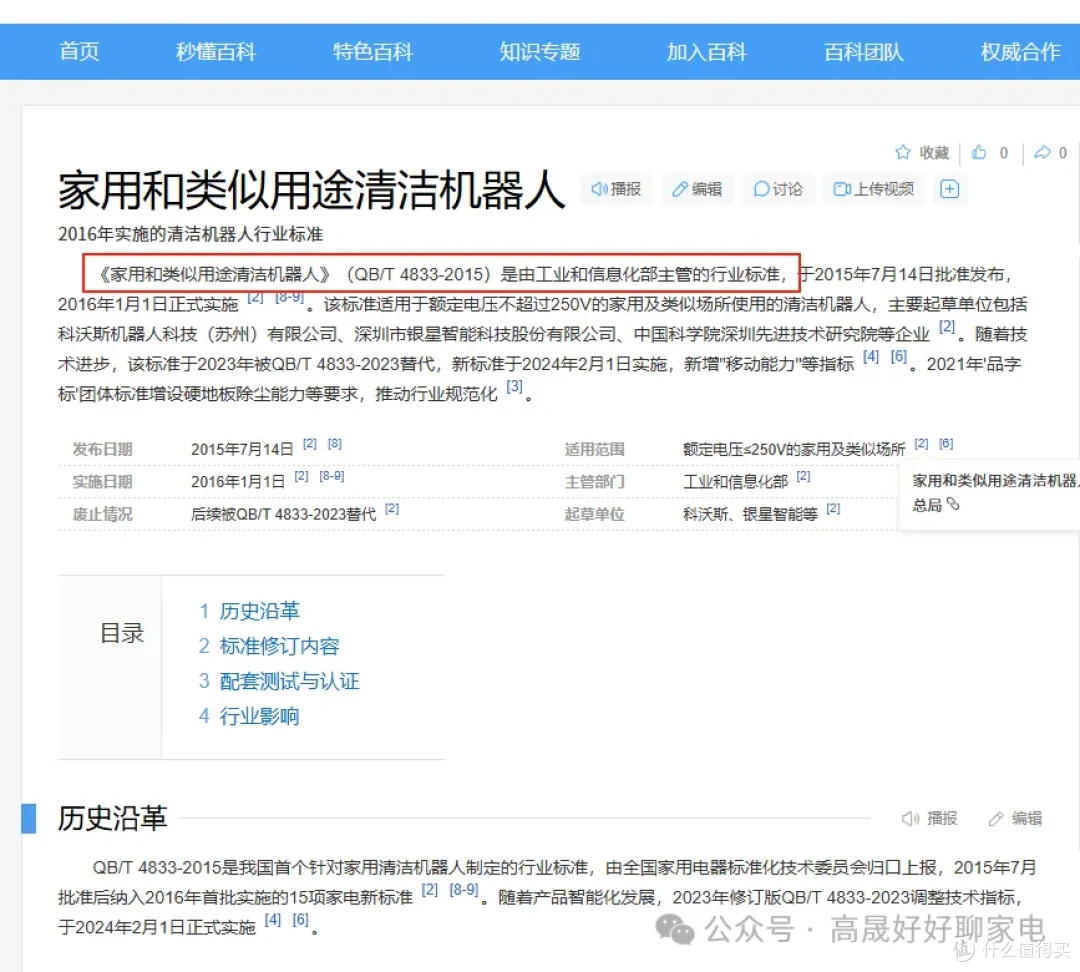Click the plus icon button next to 上传视频
The height and width of the screenshot is (972, 1080).
[x=950, y=189]
